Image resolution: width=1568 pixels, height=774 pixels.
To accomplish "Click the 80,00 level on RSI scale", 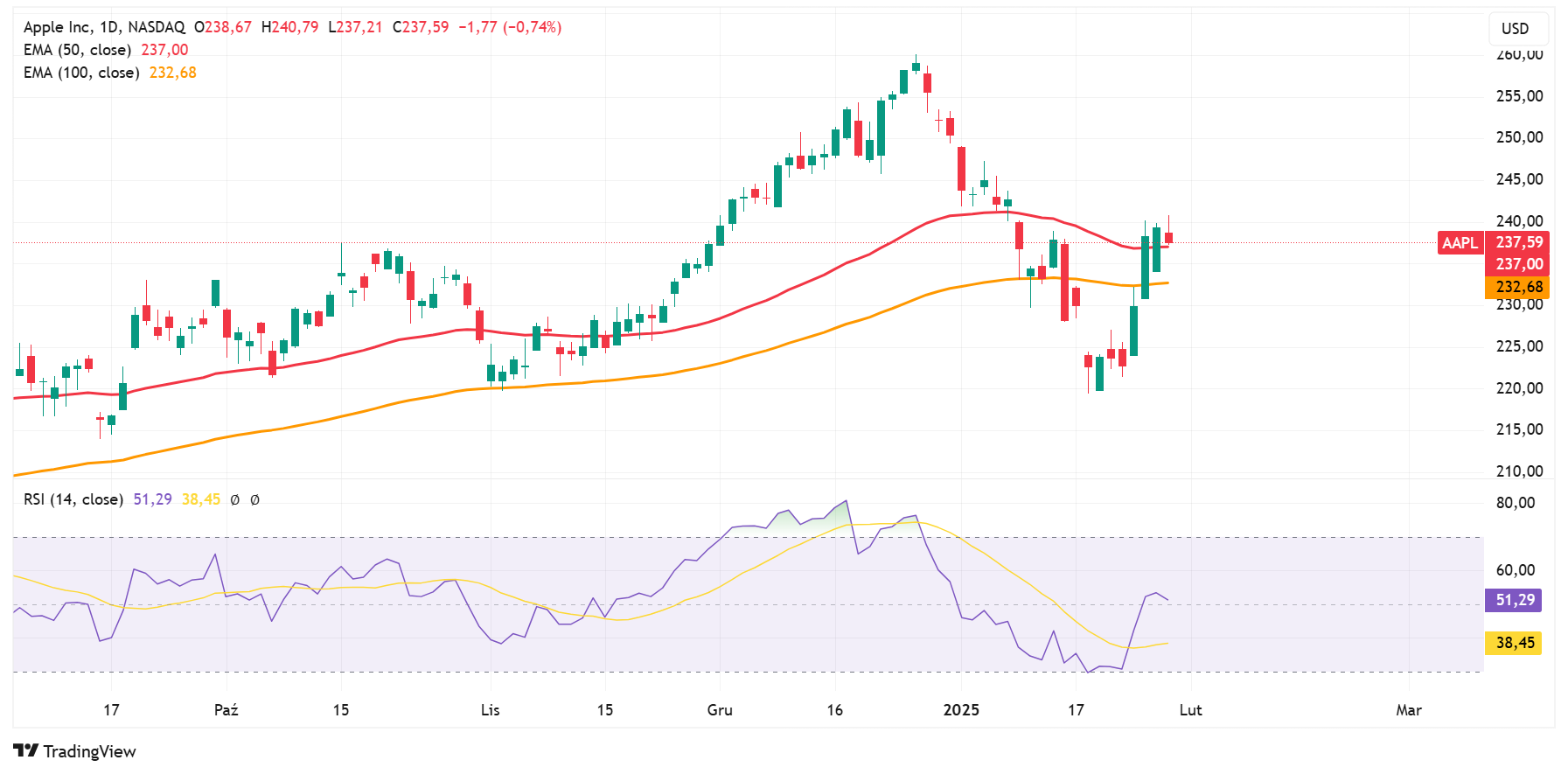I will (x=1516, y=503).
